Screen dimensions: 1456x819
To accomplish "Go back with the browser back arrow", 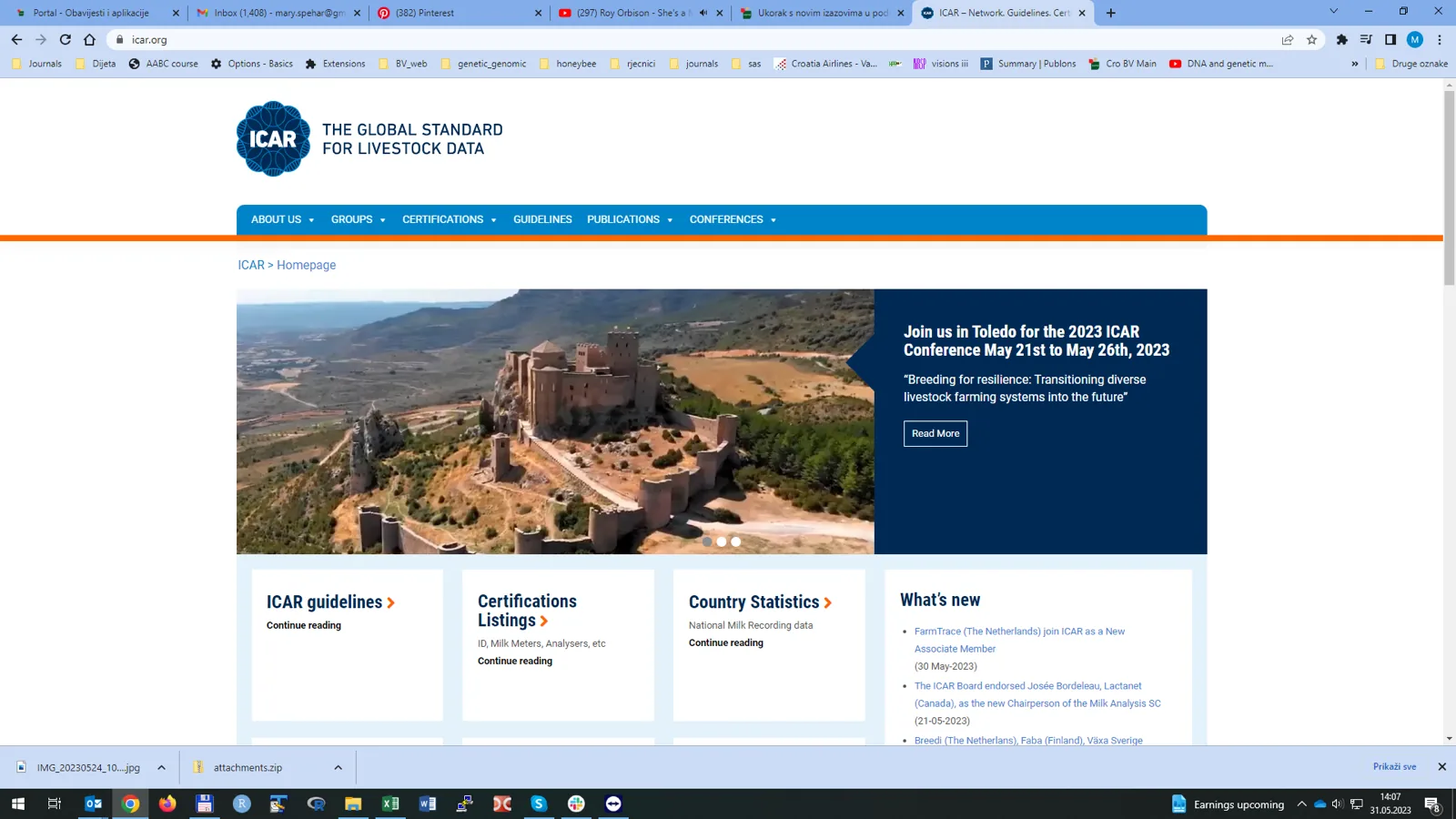I will (x=16, y=40).
